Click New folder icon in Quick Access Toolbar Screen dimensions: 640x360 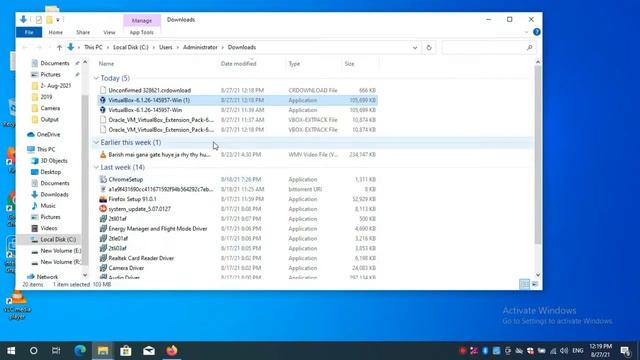point(49,20)
